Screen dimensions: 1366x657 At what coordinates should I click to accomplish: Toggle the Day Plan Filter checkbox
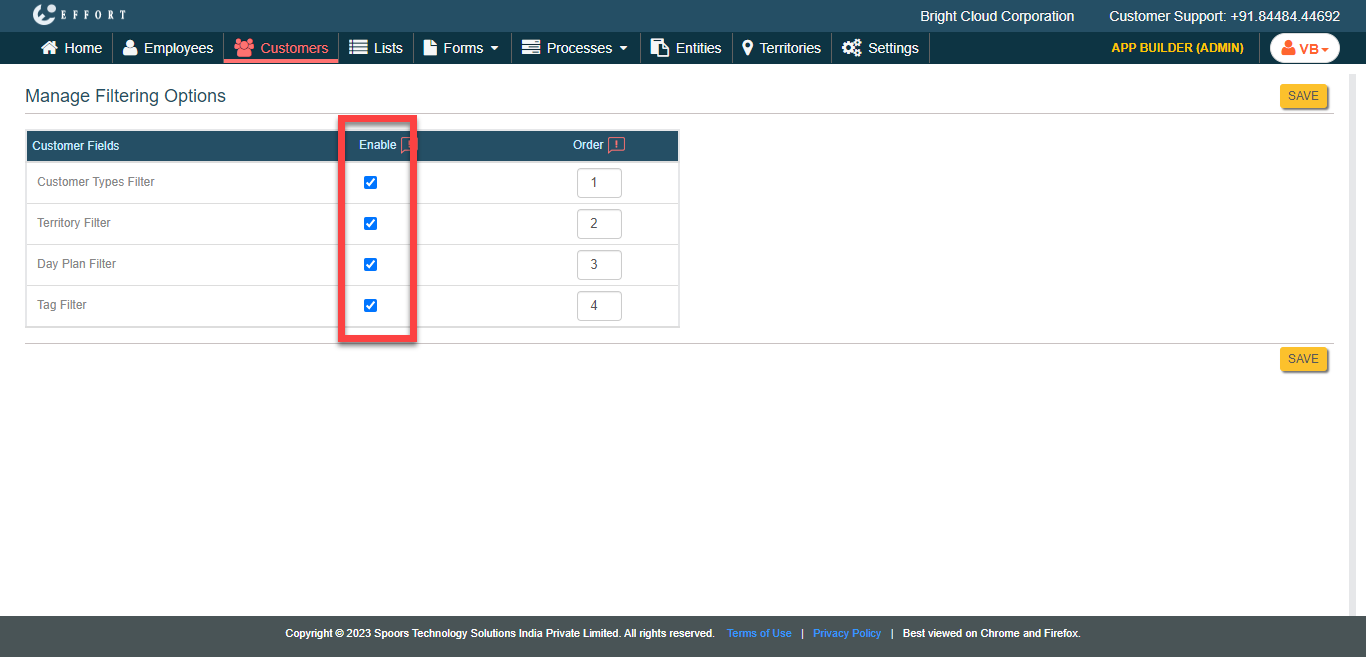coord(370,265)
